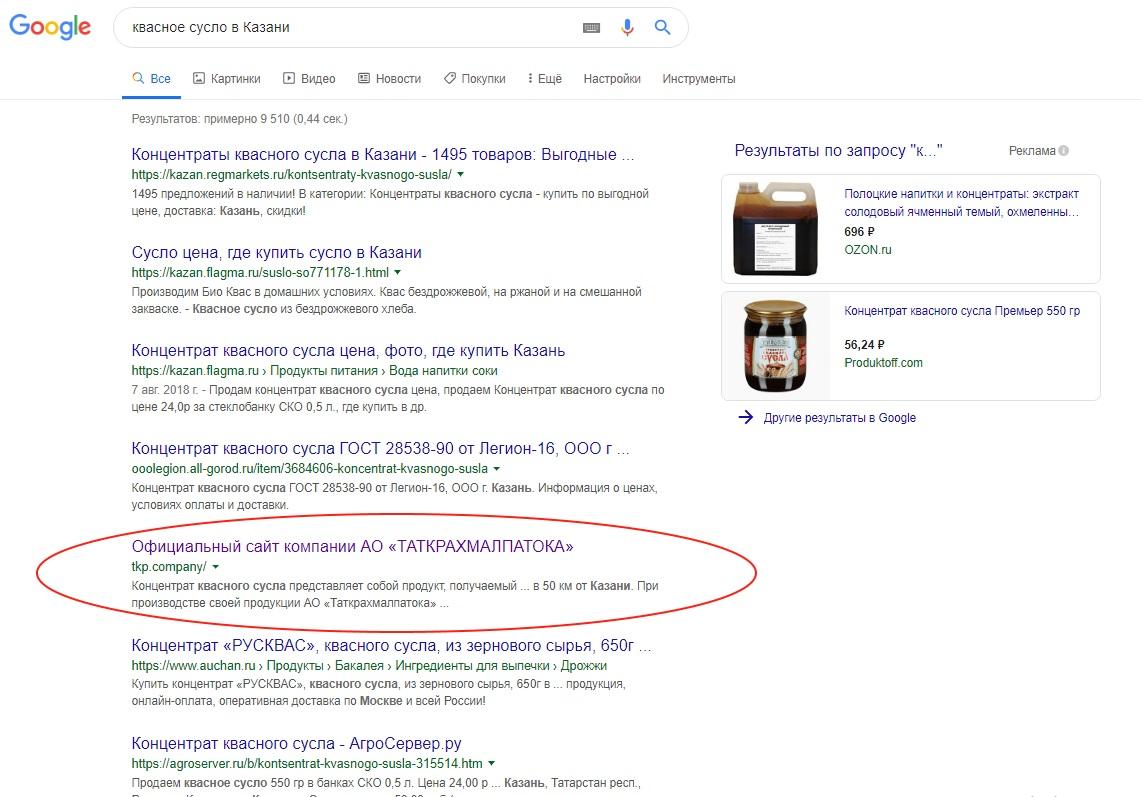Open ad Концентрат квасного сусла Премьер 550 гр
This screenshot has width=1141, height=797.
pos(961,311)
